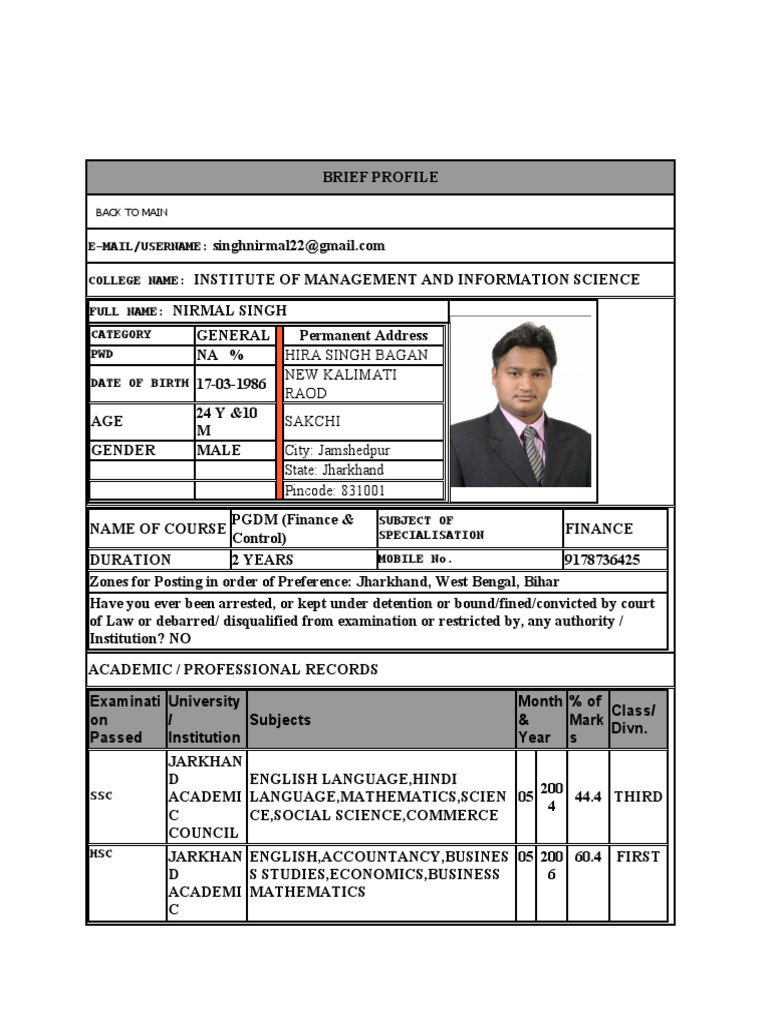Click the SSC subjects cell starting ENGLISH LANGUAGE
Screen dimensions: 768x1024
point(381,796)
